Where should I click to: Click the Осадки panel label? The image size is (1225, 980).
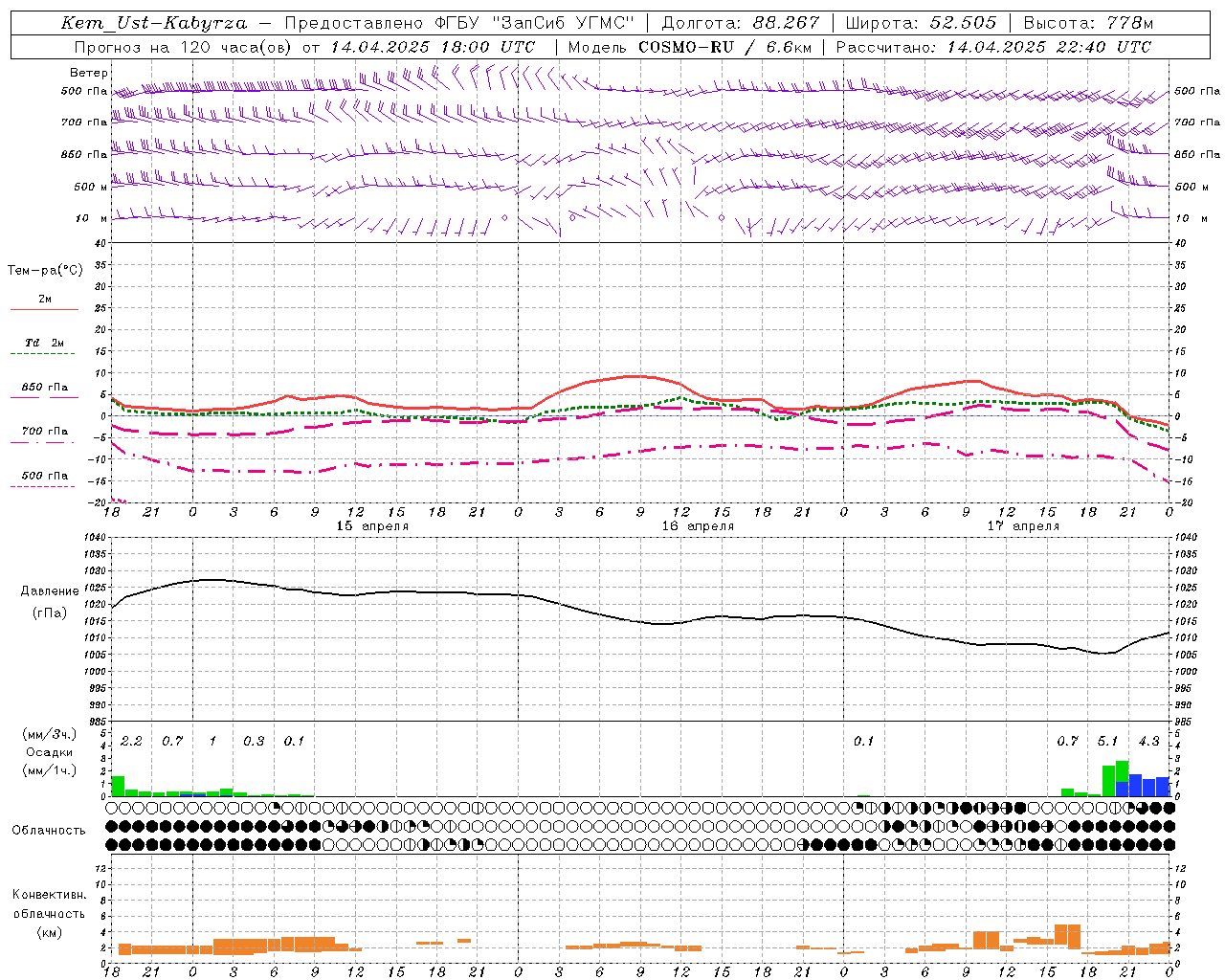49,752
